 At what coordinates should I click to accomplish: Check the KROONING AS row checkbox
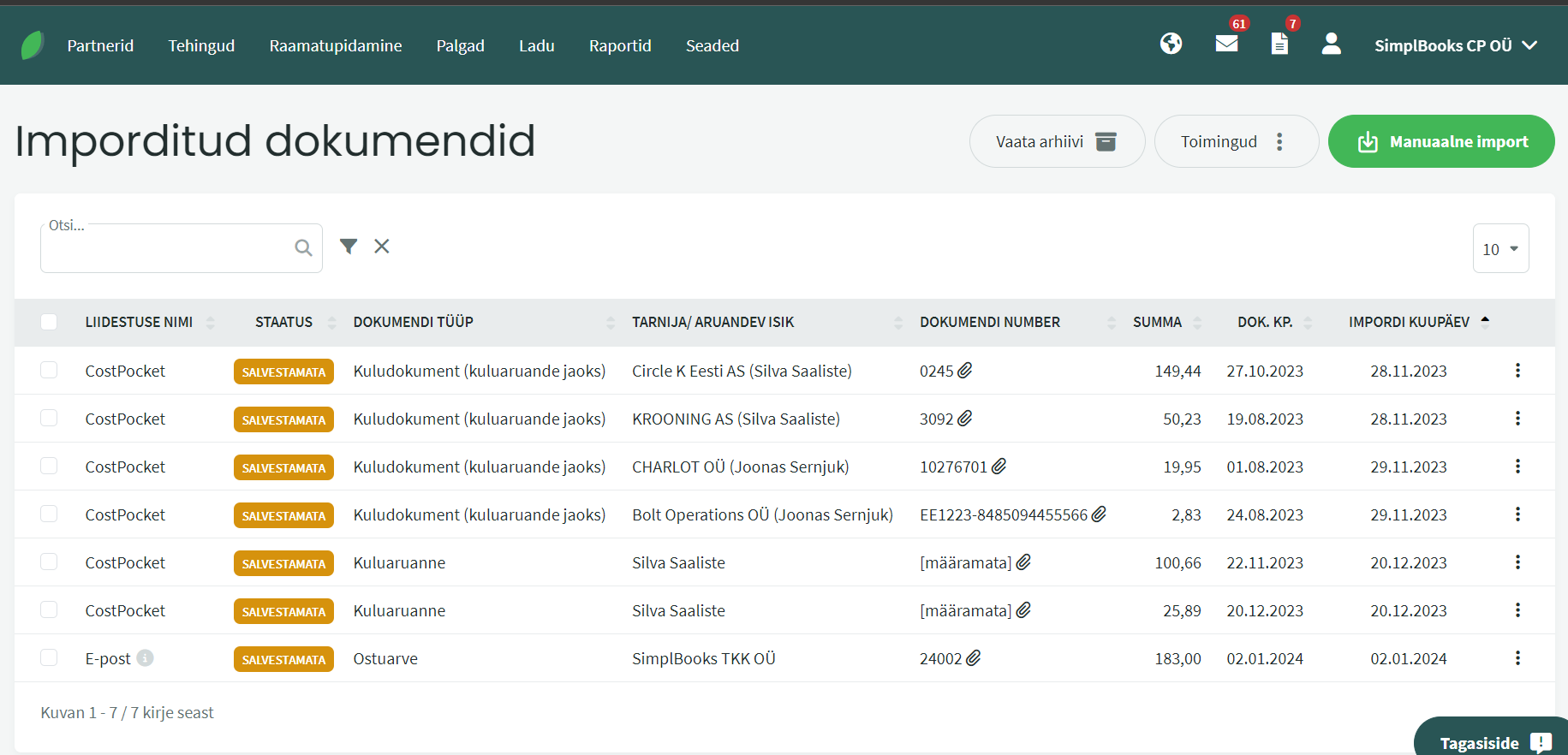pyautogui.click(x=49, y=418)
